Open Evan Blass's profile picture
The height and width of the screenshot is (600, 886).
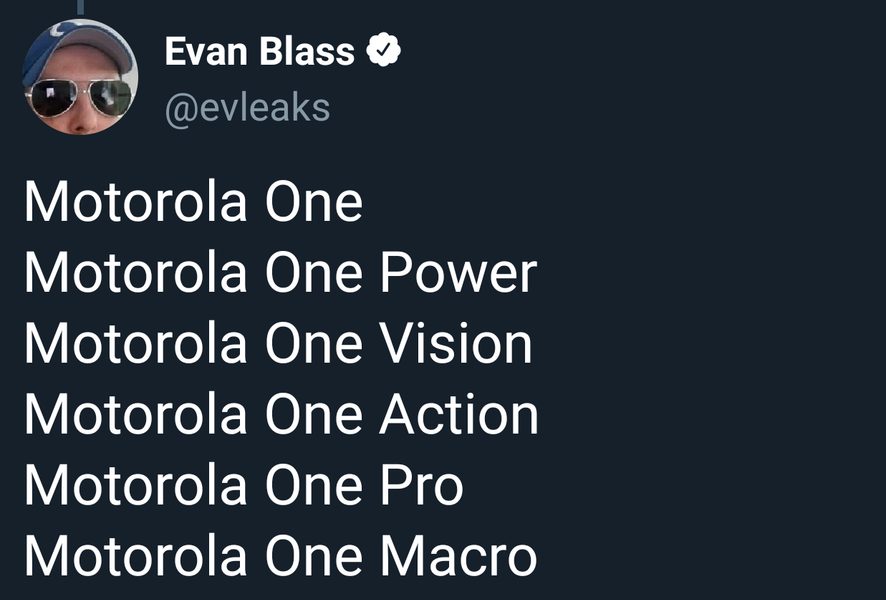79,77
